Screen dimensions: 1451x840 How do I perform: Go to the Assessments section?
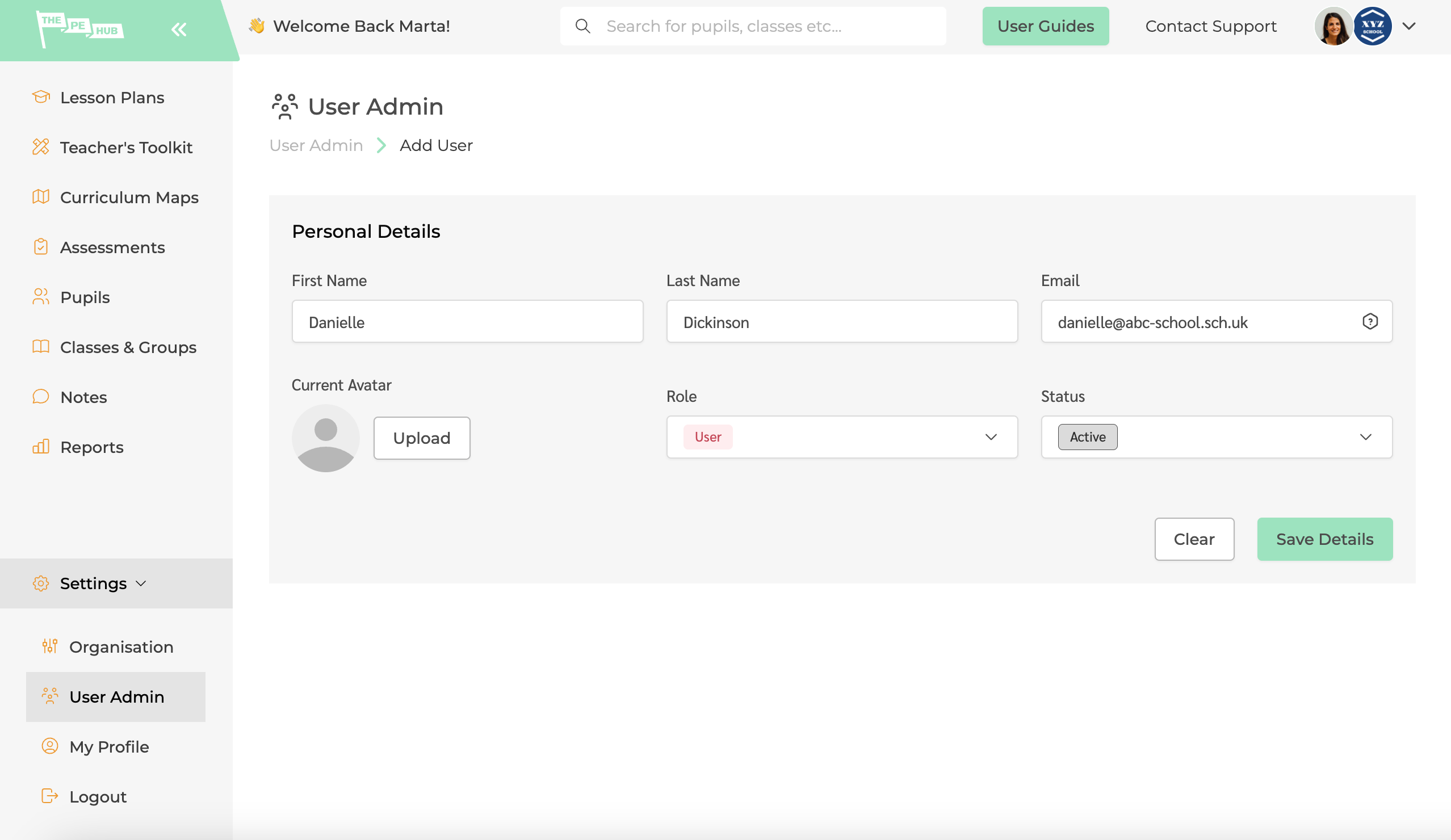(112, 247)
